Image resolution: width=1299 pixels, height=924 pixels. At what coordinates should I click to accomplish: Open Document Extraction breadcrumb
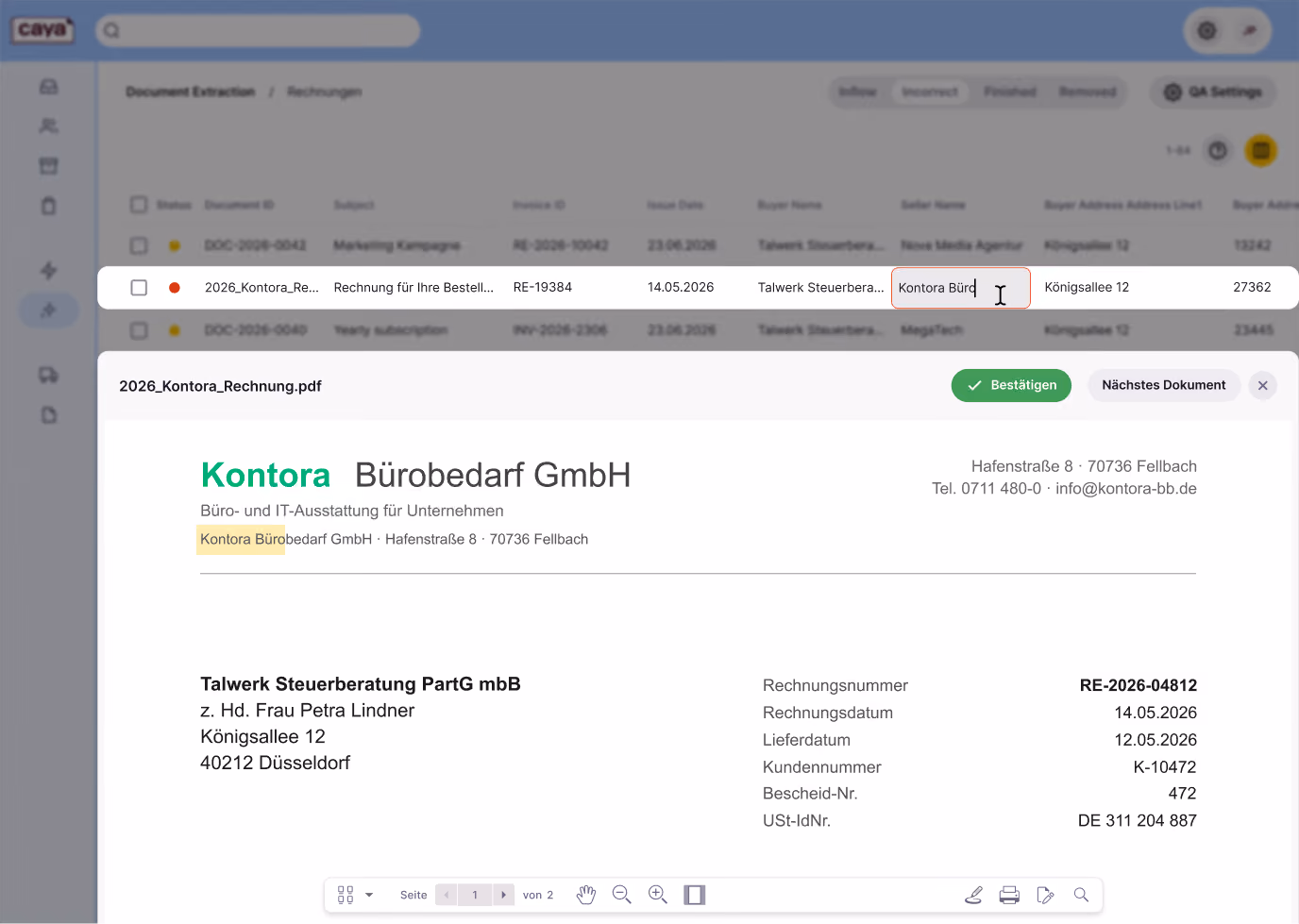pos(191,92)
